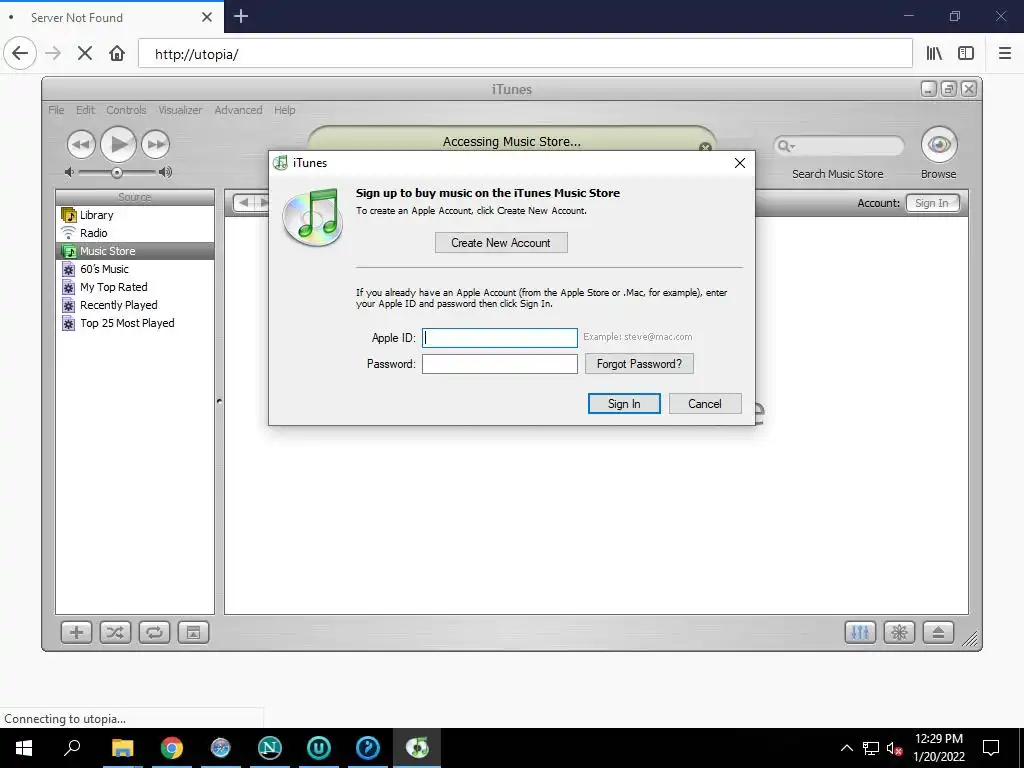This screenshot has width=1024, height=768.
Task: Click the add playlist plus button
Action: pos(76,632)
